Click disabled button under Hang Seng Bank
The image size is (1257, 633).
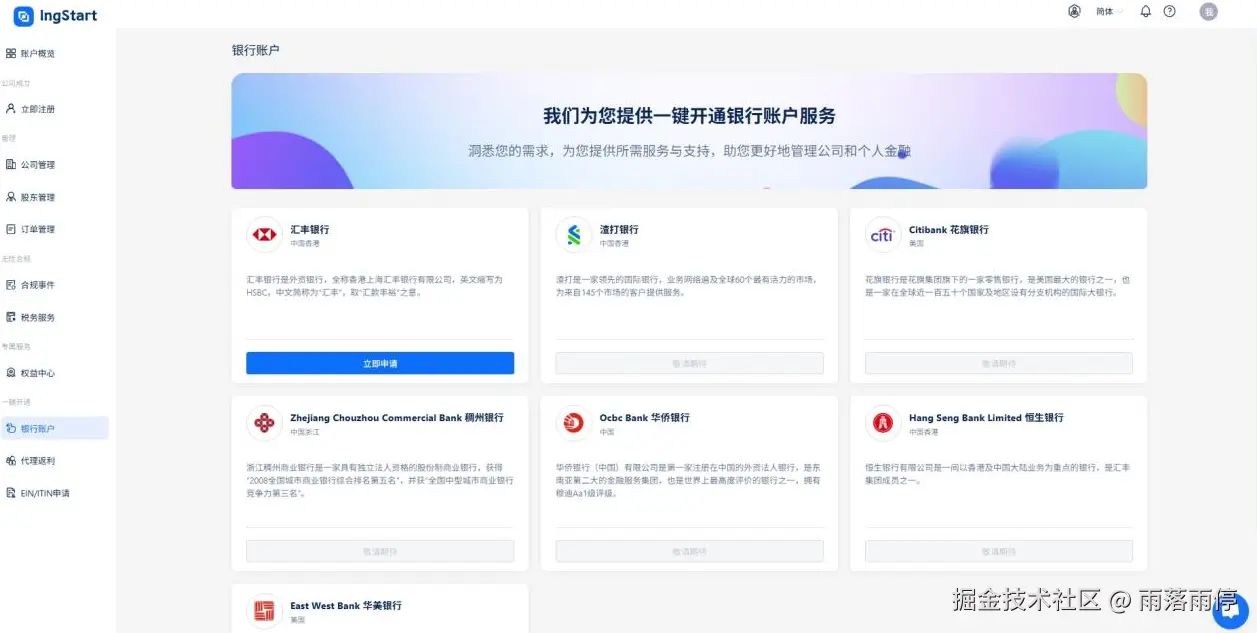[x=999, y=551]
